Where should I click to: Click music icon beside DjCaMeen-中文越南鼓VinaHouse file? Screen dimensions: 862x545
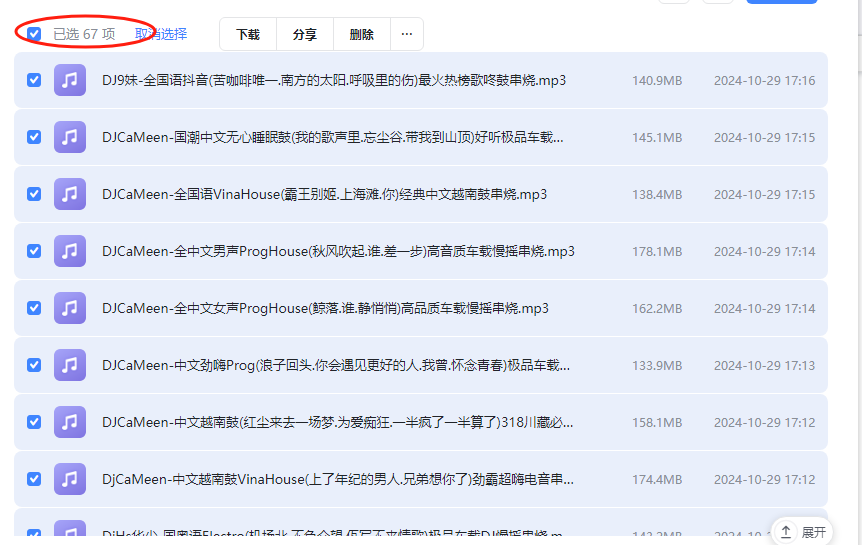tap(69, 479)
